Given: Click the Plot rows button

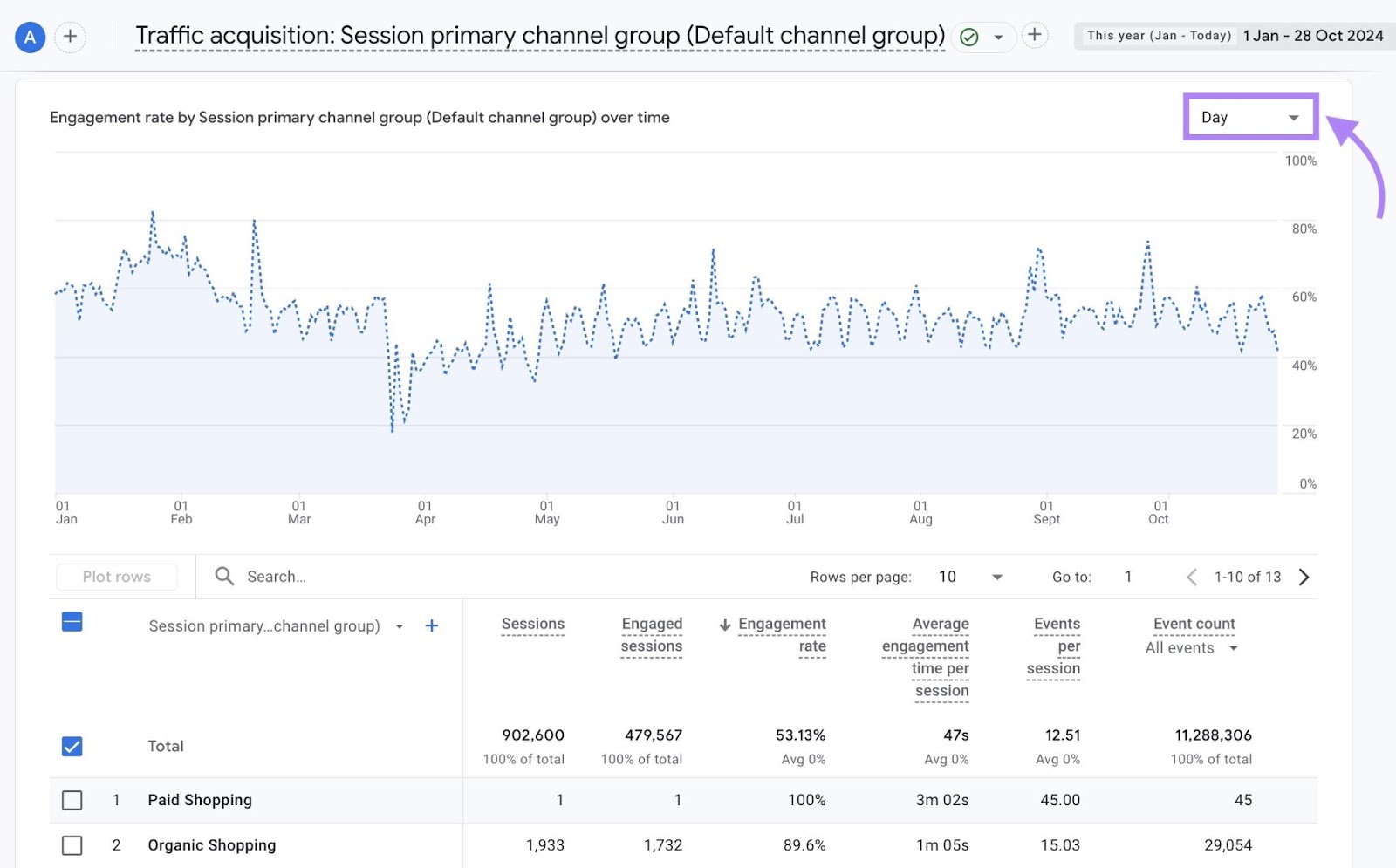Looking at the screenshot, I should click(x=116, y=576).
